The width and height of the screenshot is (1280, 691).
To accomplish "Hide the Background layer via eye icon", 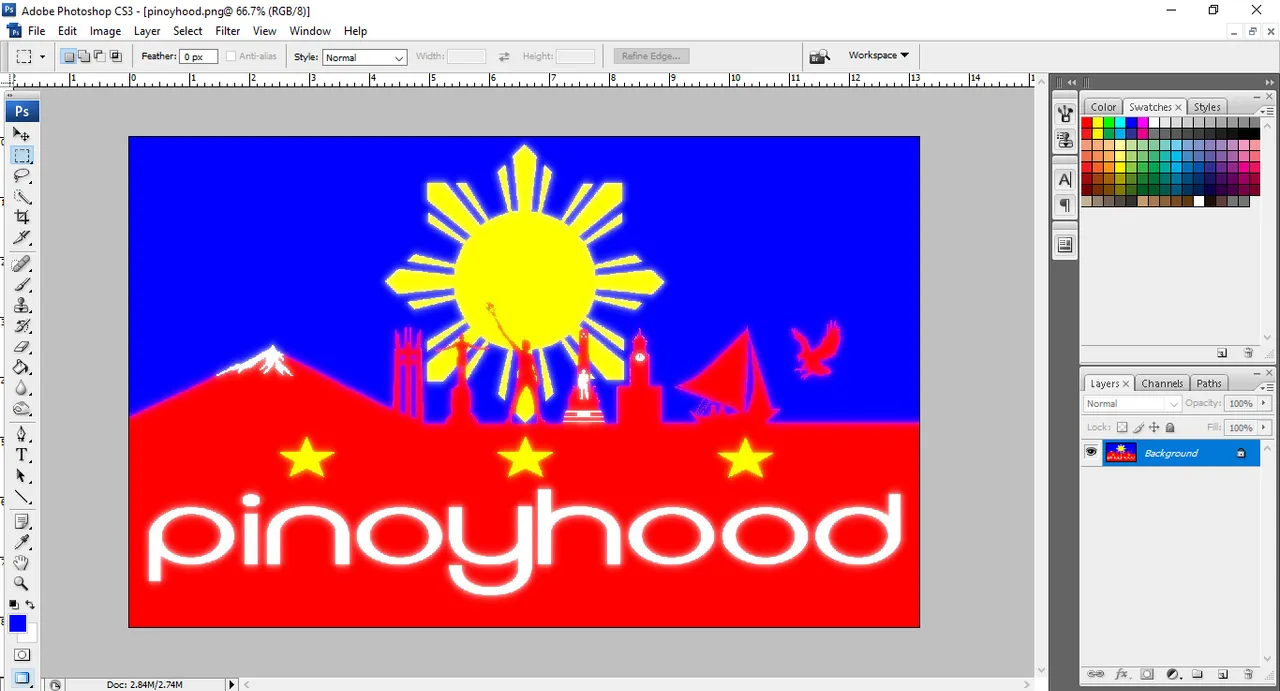I will [1091, 453].
